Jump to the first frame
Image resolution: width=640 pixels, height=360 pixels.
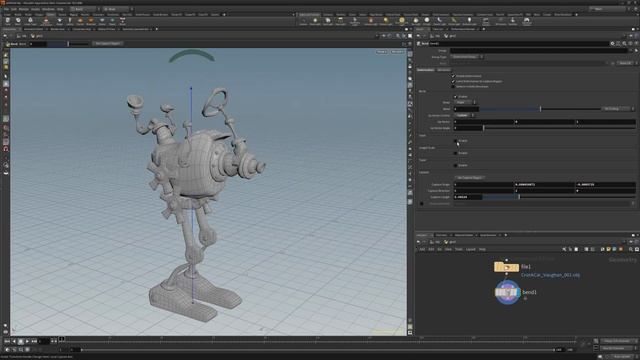tap(7, 341)
